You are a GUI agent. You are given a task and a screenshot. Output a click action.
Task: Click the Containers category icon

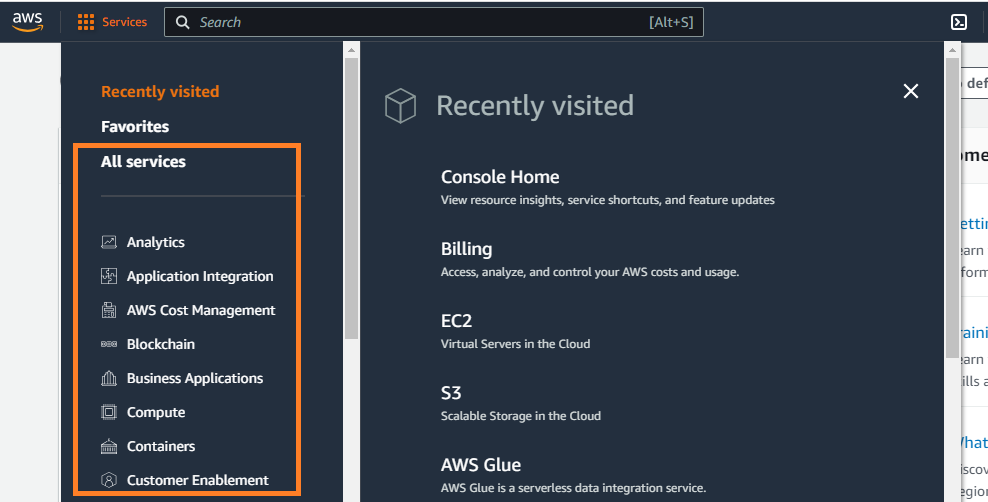click(x=109, y=446)
